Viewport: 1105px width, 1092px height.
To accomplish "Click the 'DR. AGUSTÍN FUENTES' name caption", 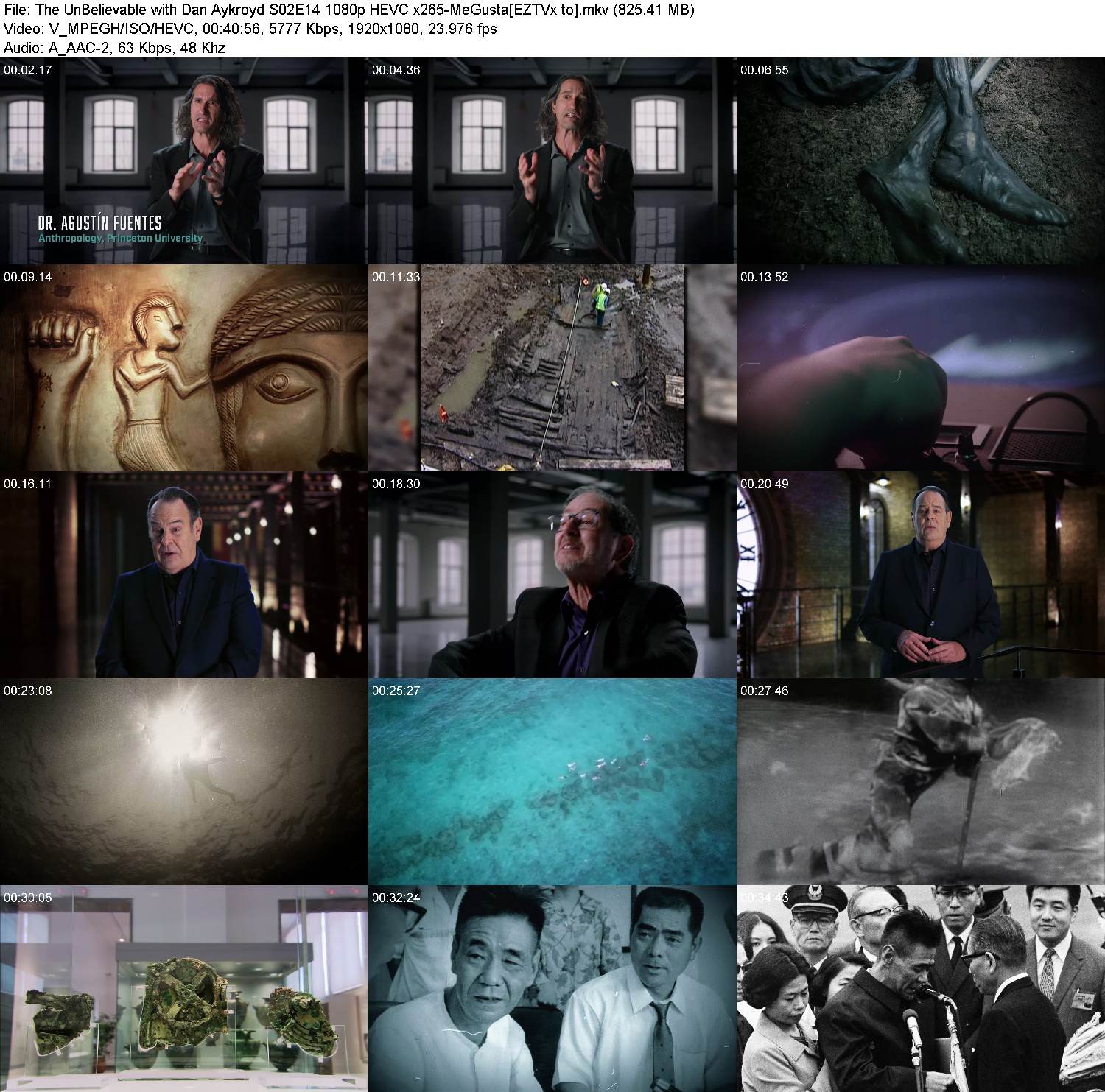I will pyautogui.click(x=99, y=222).
